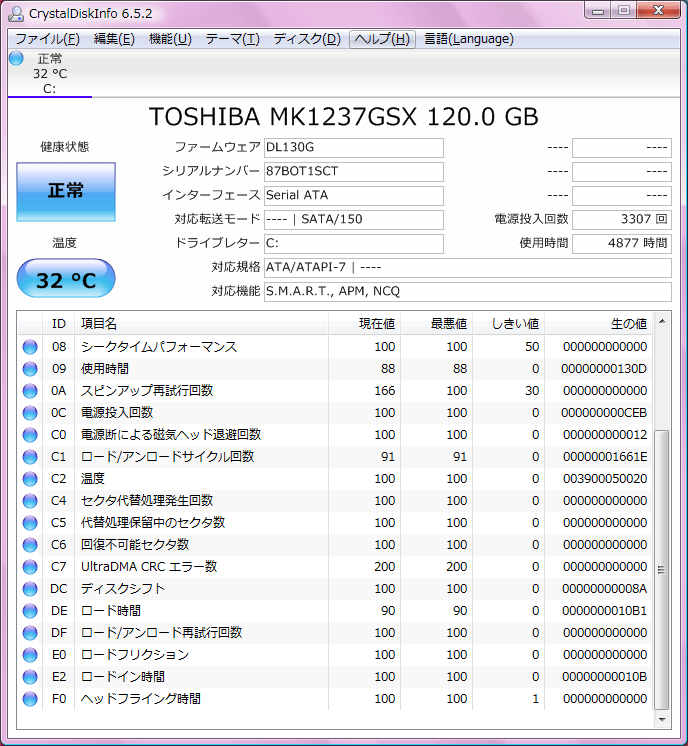Click status orb for 電源断による磁気ヘッド退避回数 row
This screenshot has width=688, height=746.
click(x=30, y=434)
